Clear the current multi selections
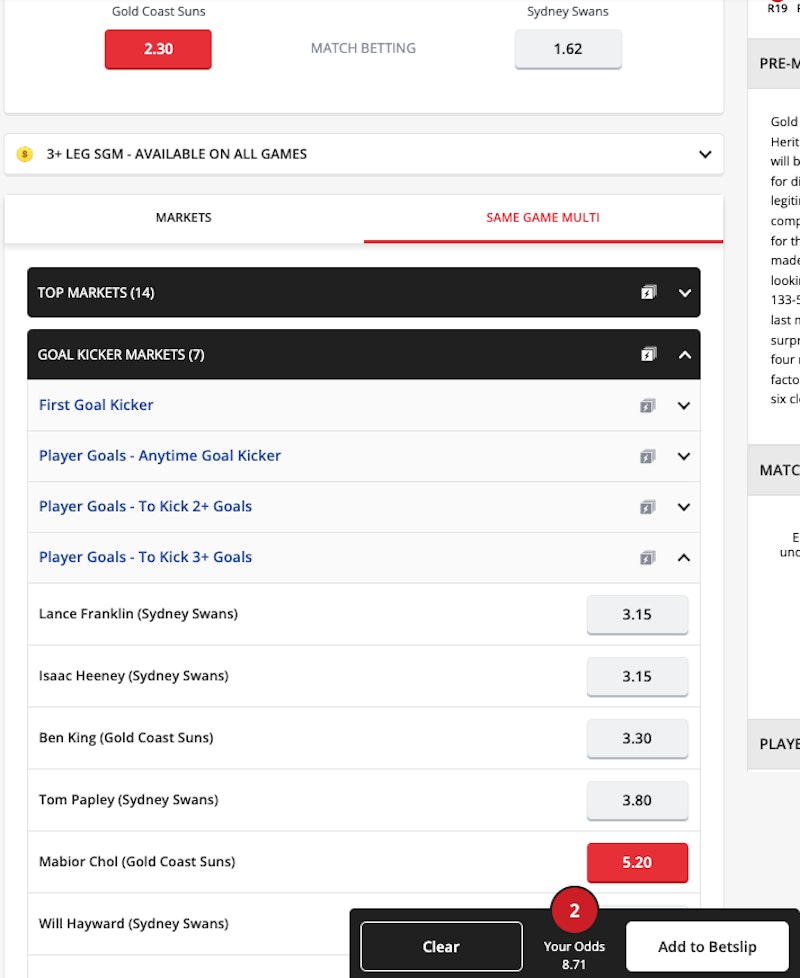 pos(441,946)
